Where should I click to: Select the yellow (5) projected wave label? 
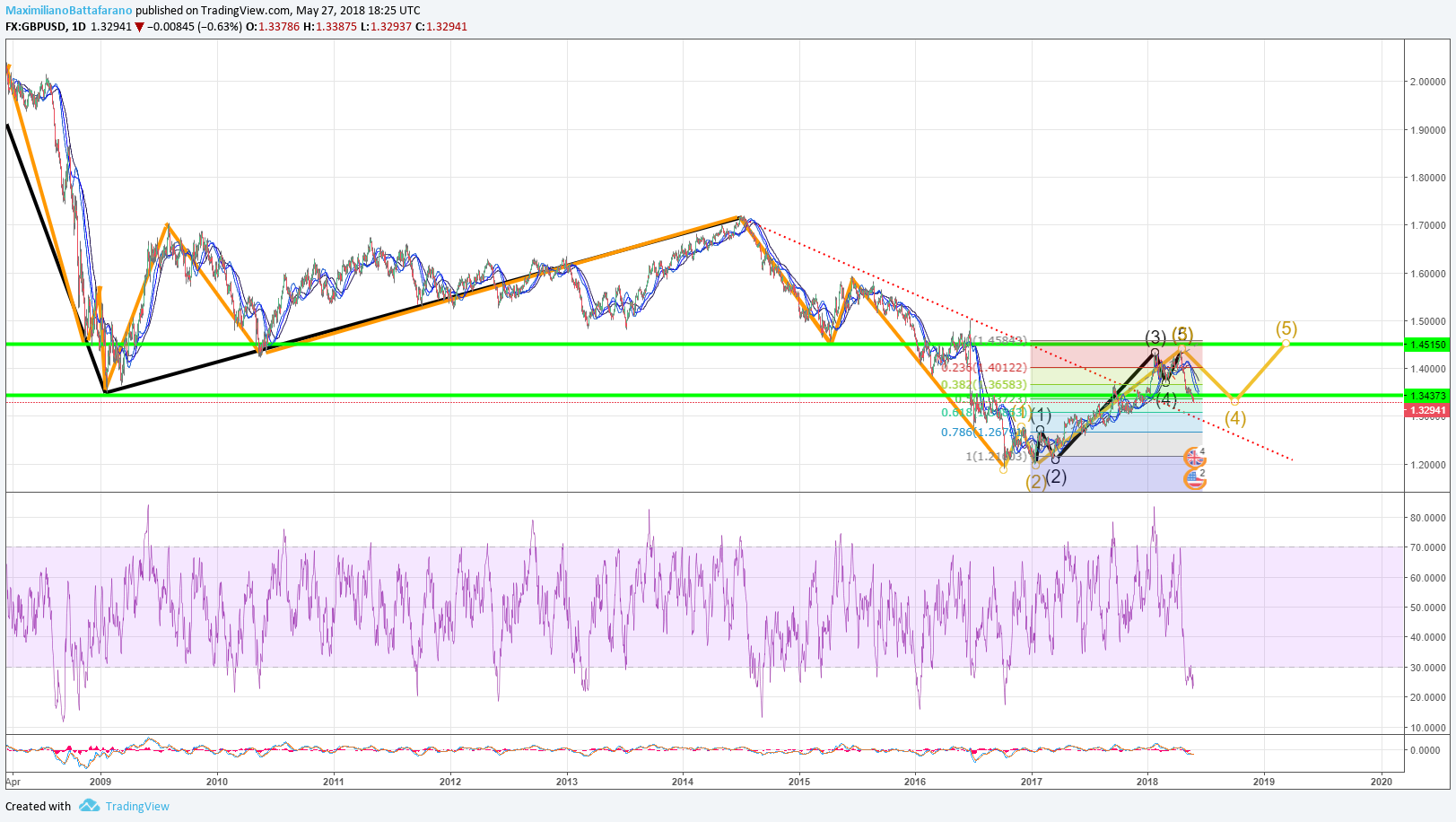pos(1286,328)
